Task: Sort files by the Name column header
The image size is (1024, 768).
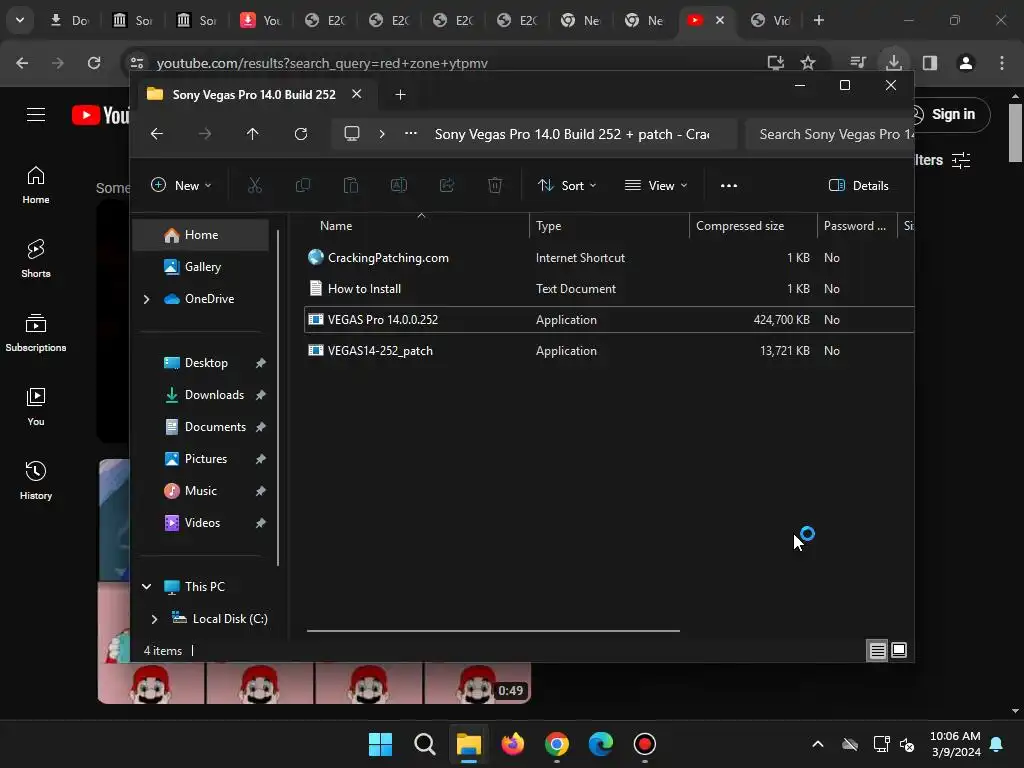Action: tap(417, 226)
